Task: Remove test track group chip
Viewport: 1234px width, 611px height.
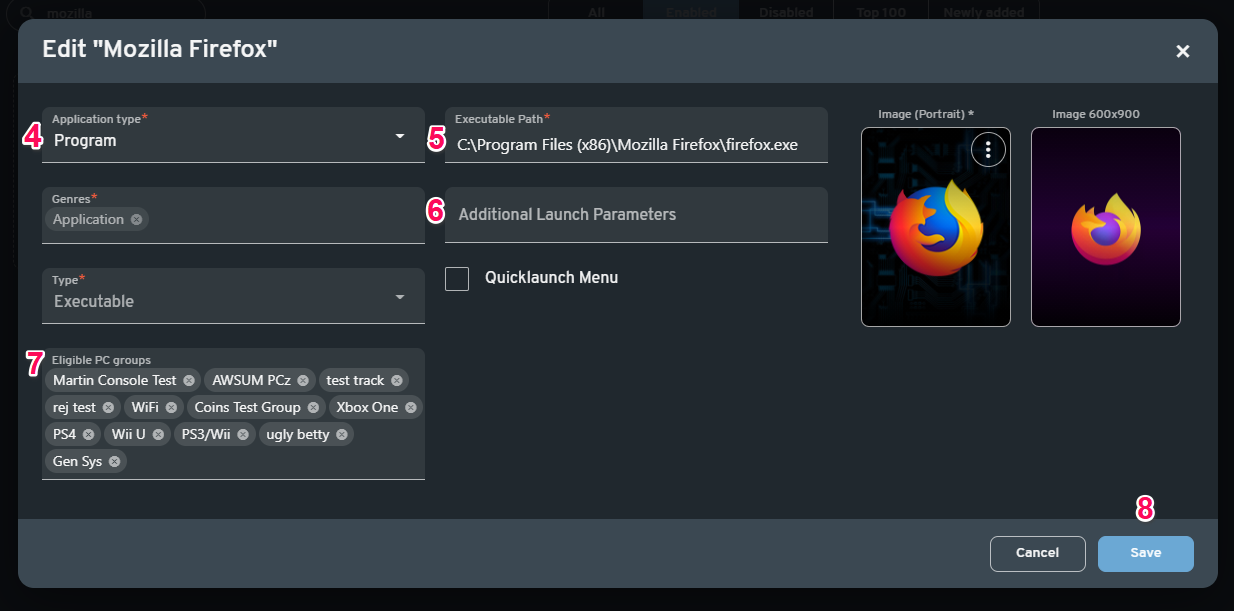Action: [397, 380]
